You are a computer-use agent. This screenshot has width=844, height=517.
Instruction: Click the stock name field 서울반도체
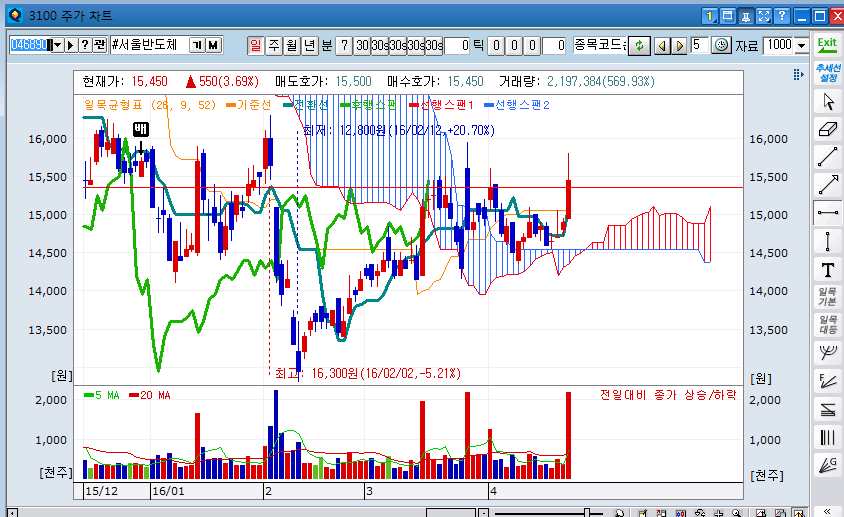coord(147,45)
